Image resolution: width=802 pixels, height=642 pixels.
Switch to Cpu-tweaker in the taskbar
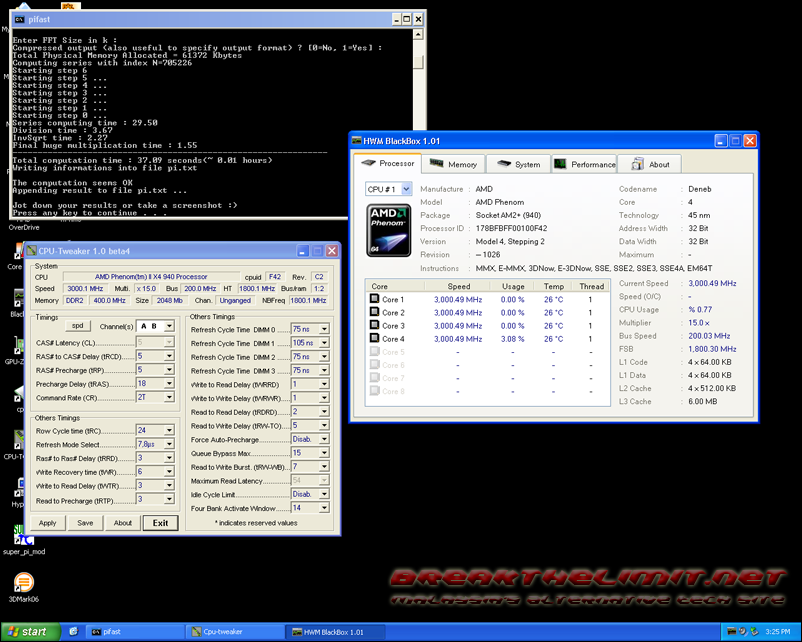[235, 632]
